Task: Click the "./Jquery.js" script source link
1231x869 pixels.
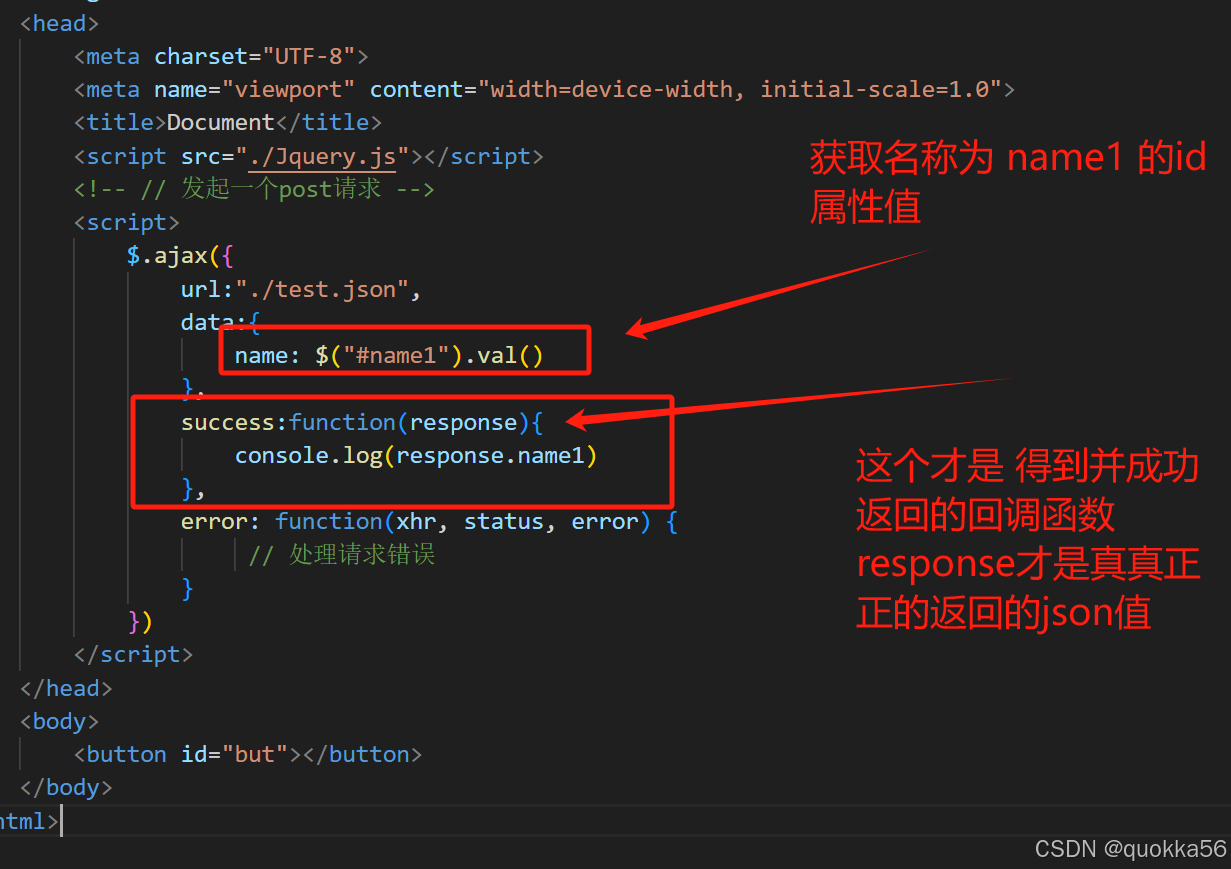Action: point(322,156)
